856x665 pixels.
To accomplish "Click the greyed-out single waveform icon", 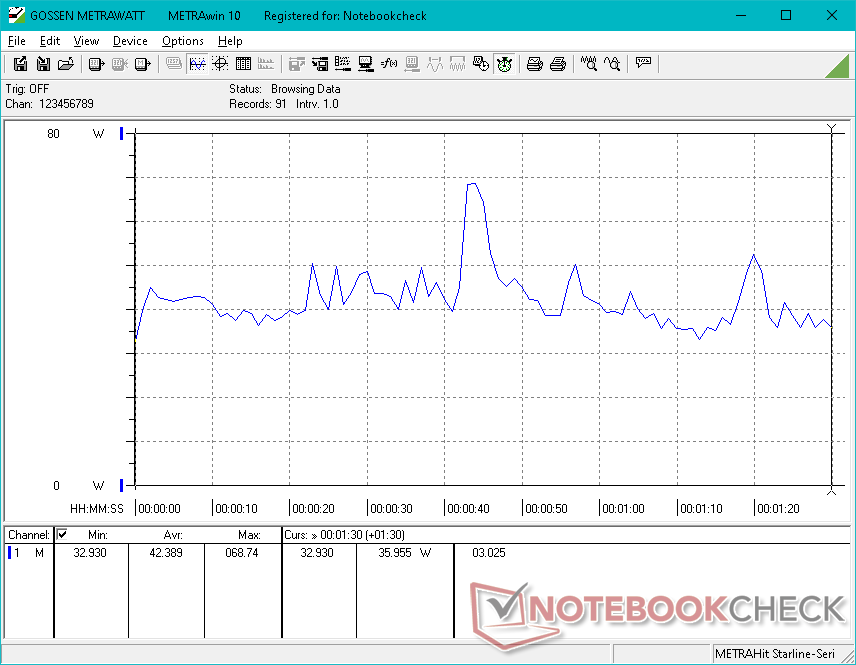I will tap(435, 64).
